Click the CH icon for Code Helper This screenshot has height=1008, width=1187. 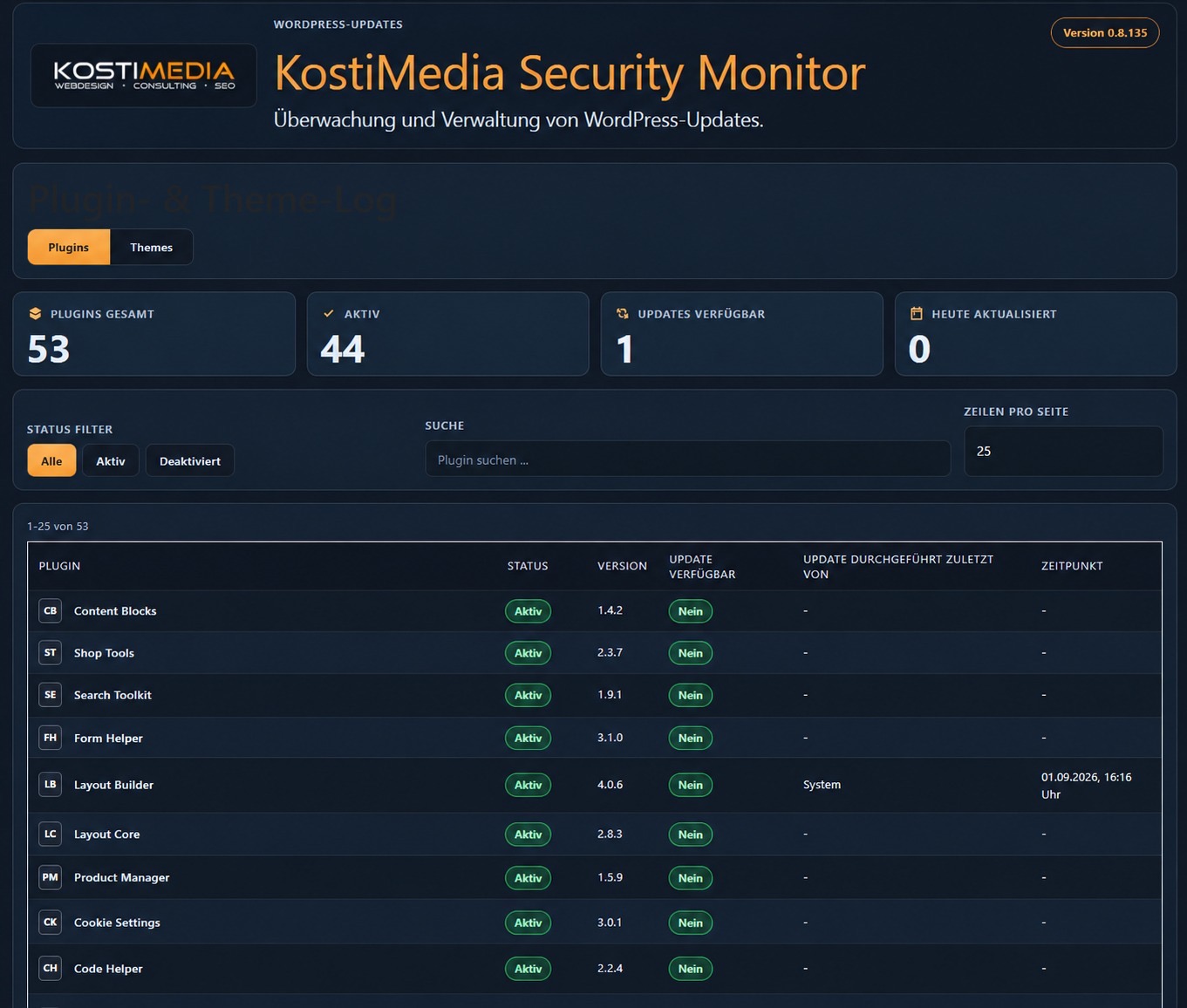(x=51, y=968)
